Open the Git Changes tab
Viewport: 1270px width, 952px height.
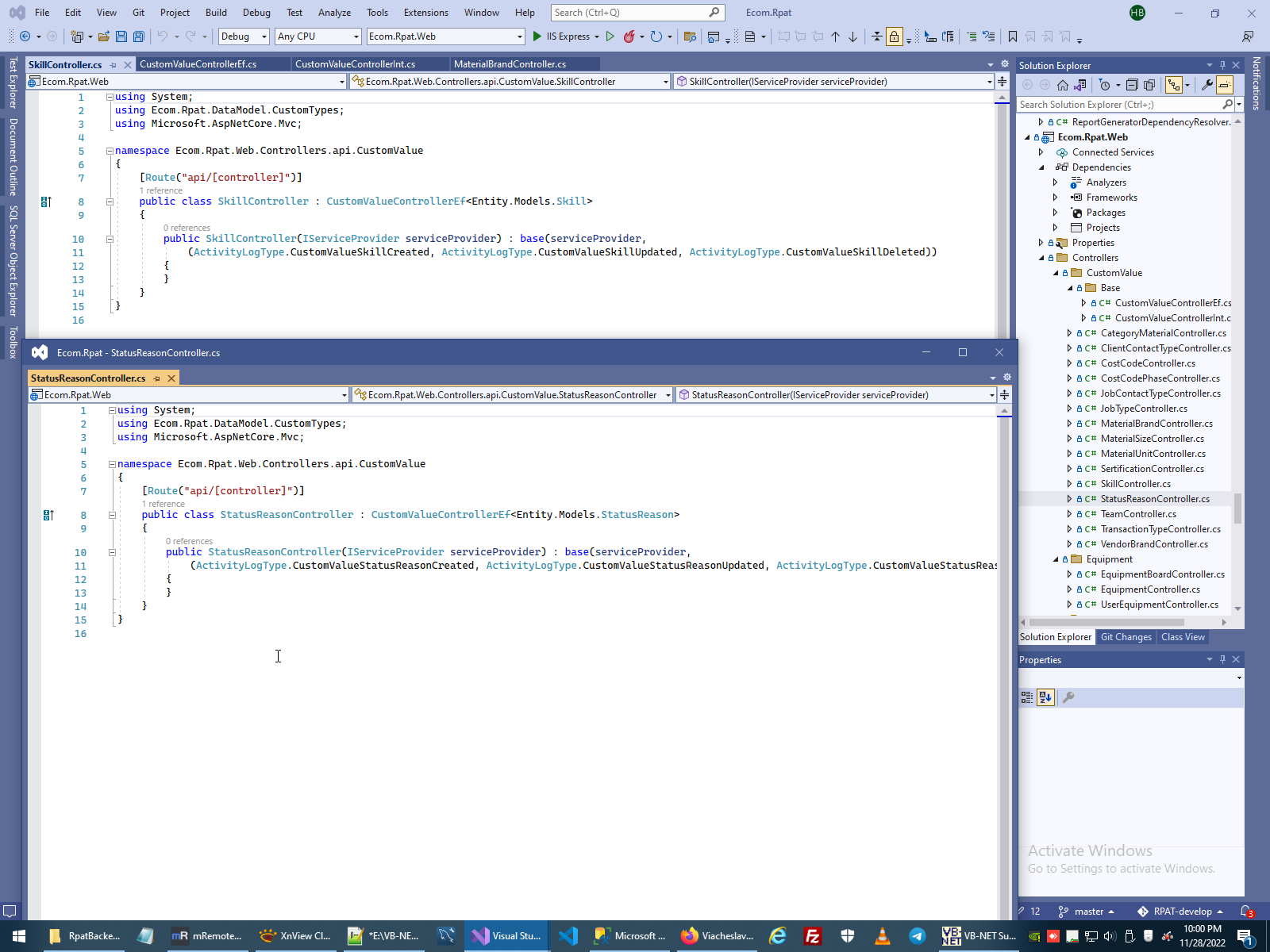click(x=1126, y=637)
